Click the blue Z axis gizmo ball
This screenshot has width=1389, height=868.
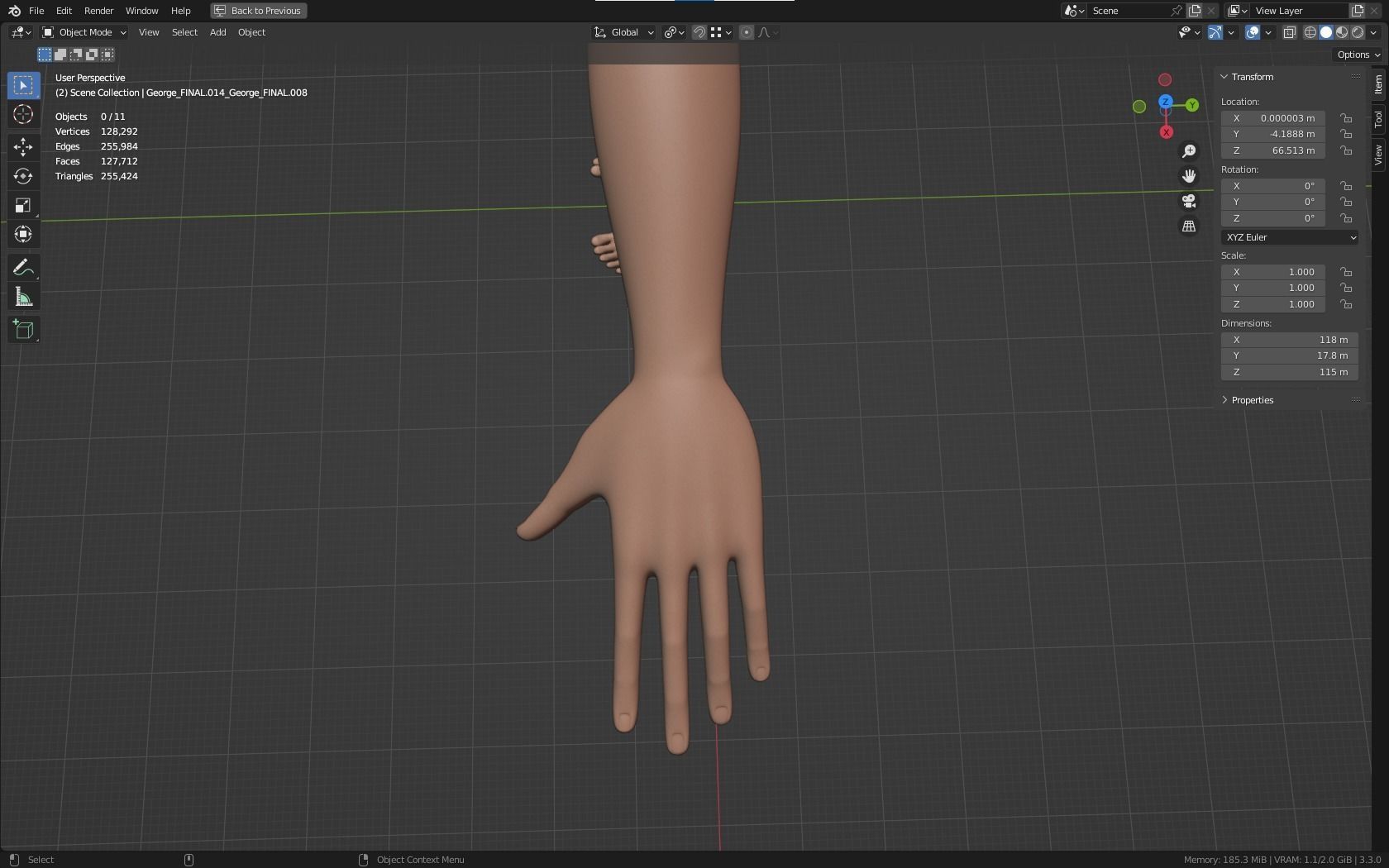point(1165,101)
